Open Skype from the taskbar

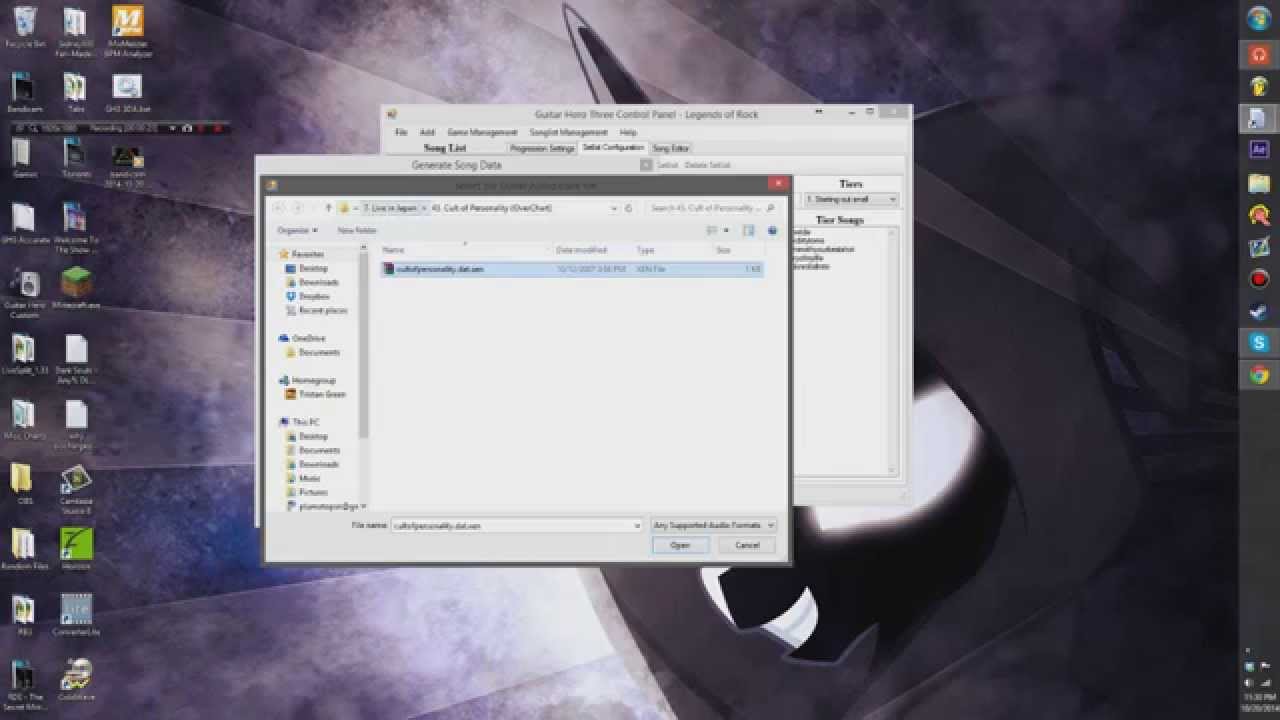click(1258, 343)
